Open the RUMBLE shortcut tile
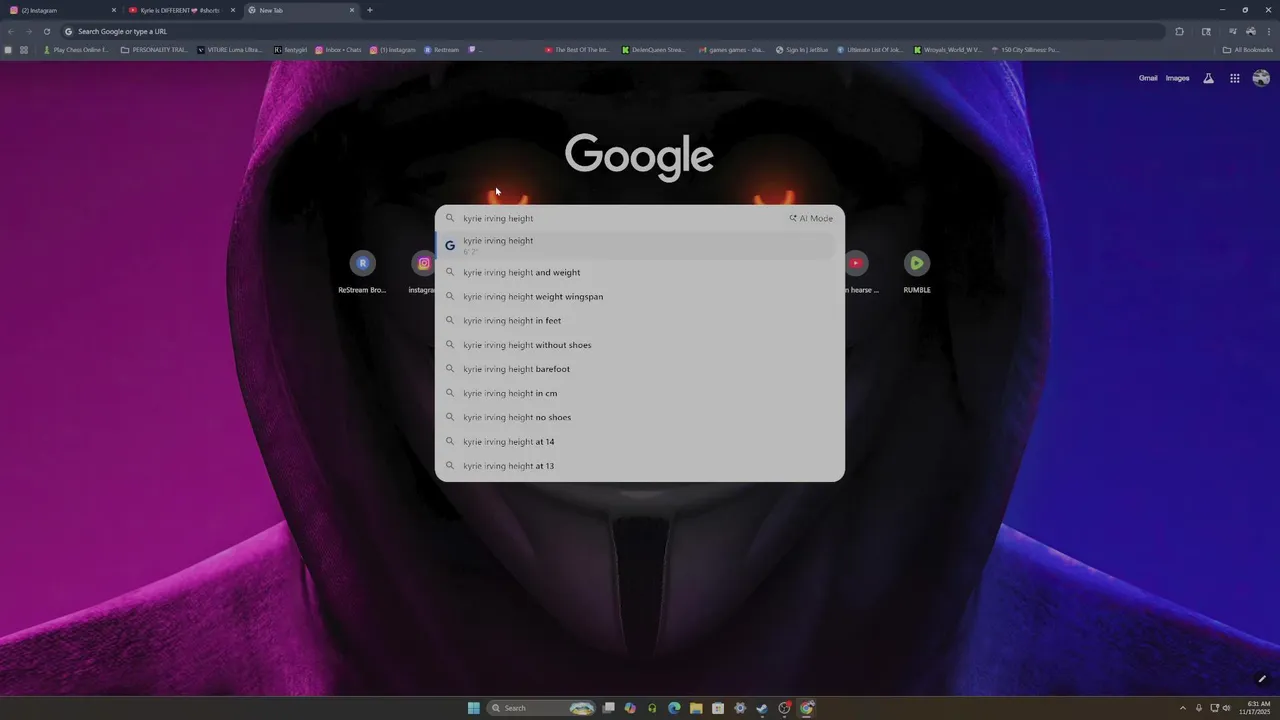 [x=917, y=272]
